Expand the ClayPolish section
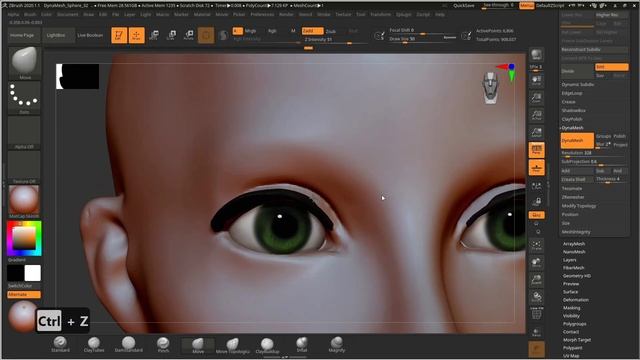The height and width of the screenshot is (360, 640). point(572,119)
